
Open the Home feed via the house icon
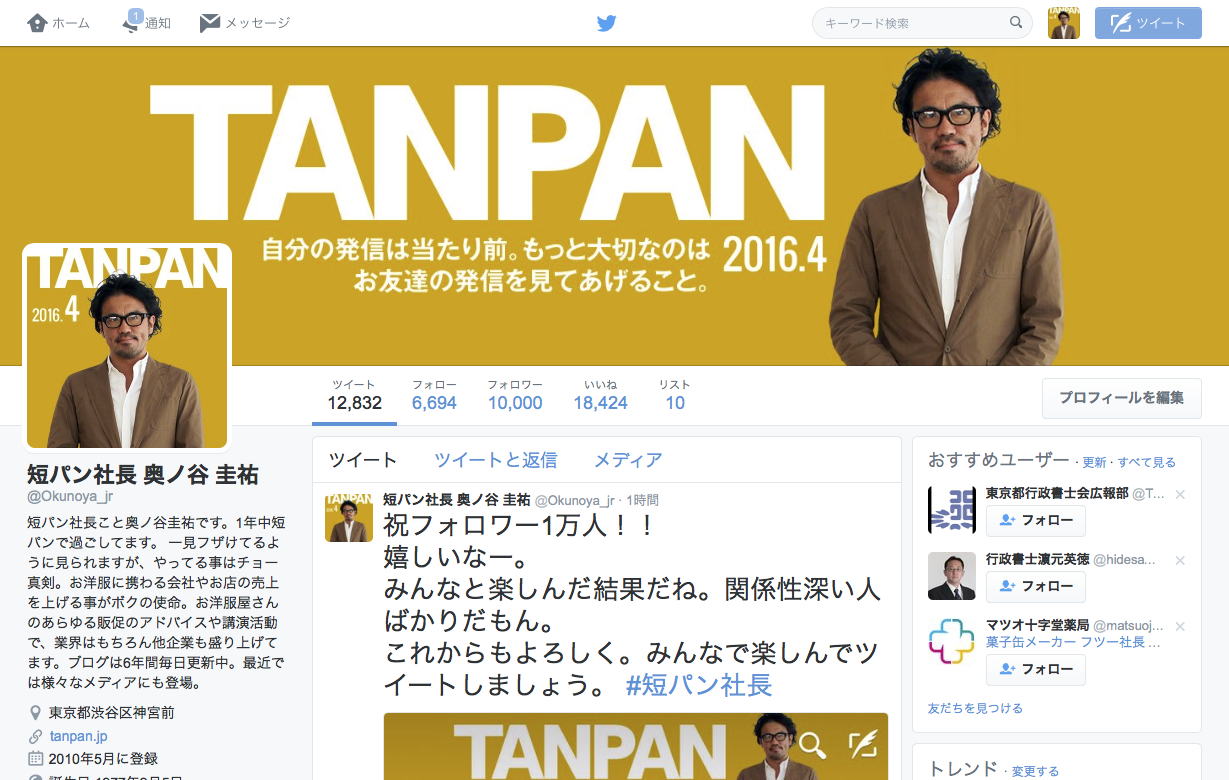(35, 22)
